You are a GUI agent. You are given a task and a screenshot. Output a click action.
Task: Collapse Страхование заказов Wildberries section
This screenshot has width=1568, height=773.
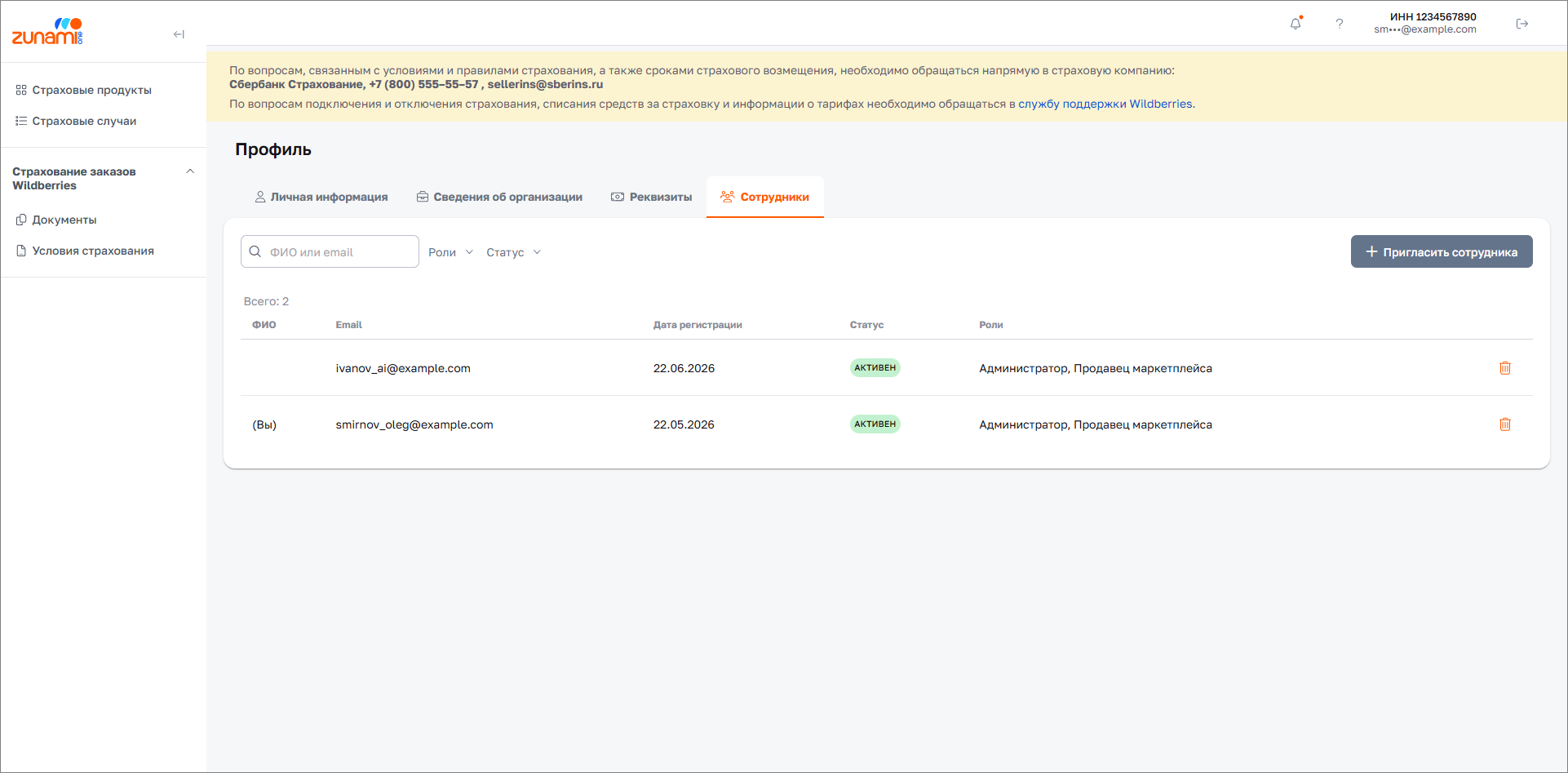190,171
